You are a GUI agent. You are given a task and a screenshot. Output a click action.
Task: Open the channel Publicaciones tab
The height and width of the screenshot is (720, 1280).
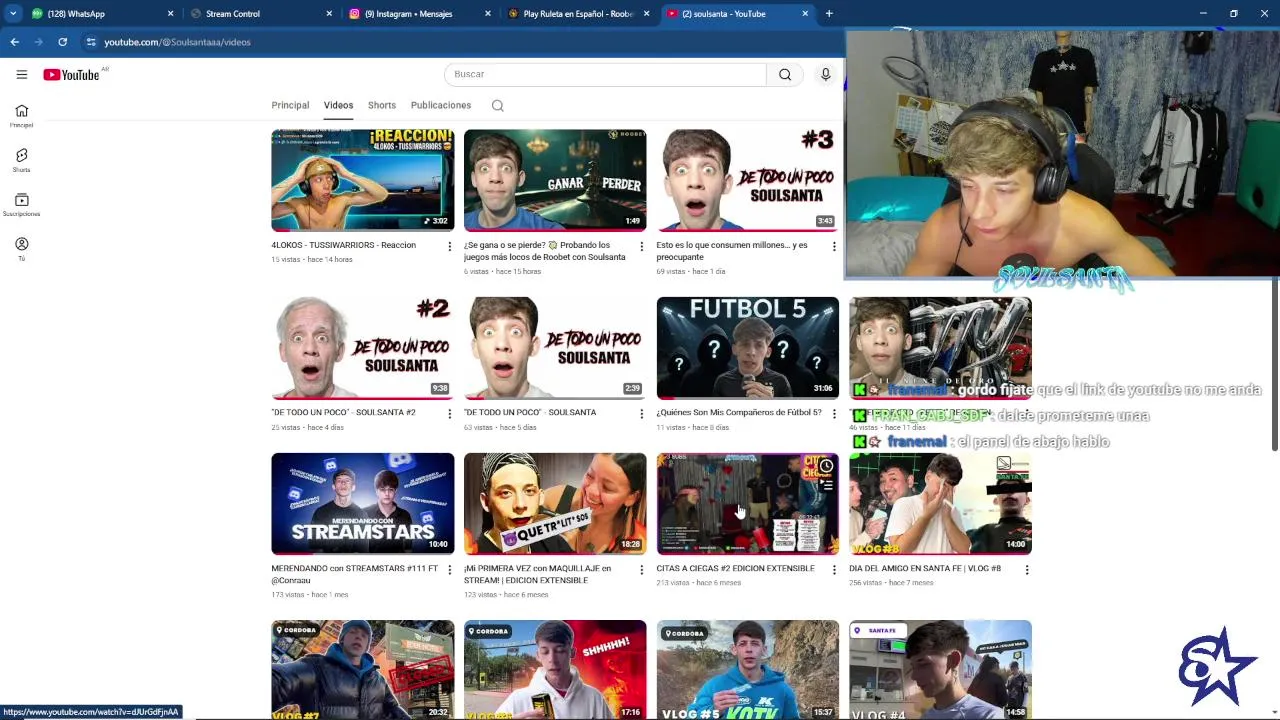point(441,105)
